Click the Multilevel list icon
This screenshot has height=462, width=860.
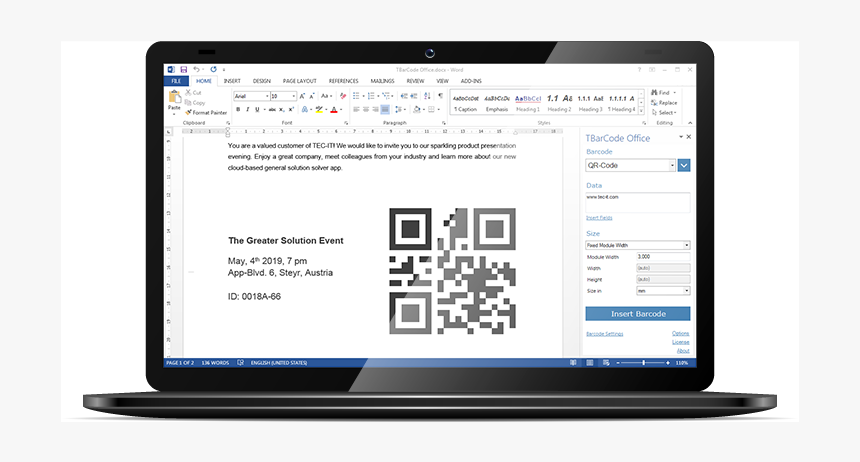386,96
